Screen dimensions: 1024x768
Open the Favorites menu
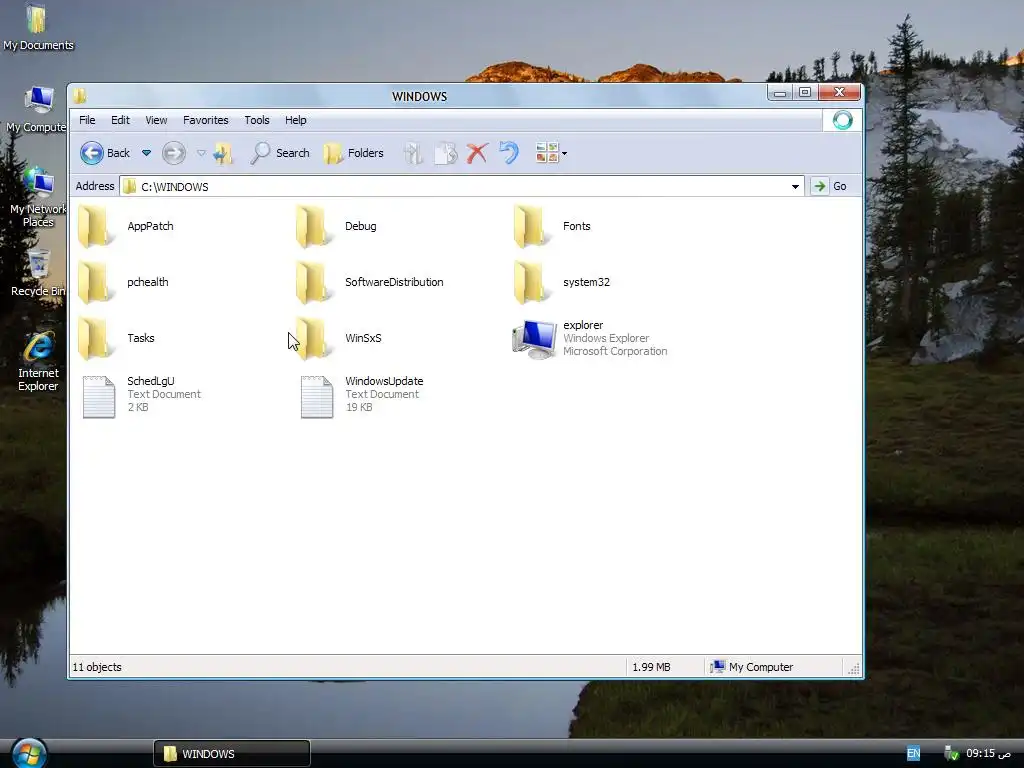[x=206, y=120]
